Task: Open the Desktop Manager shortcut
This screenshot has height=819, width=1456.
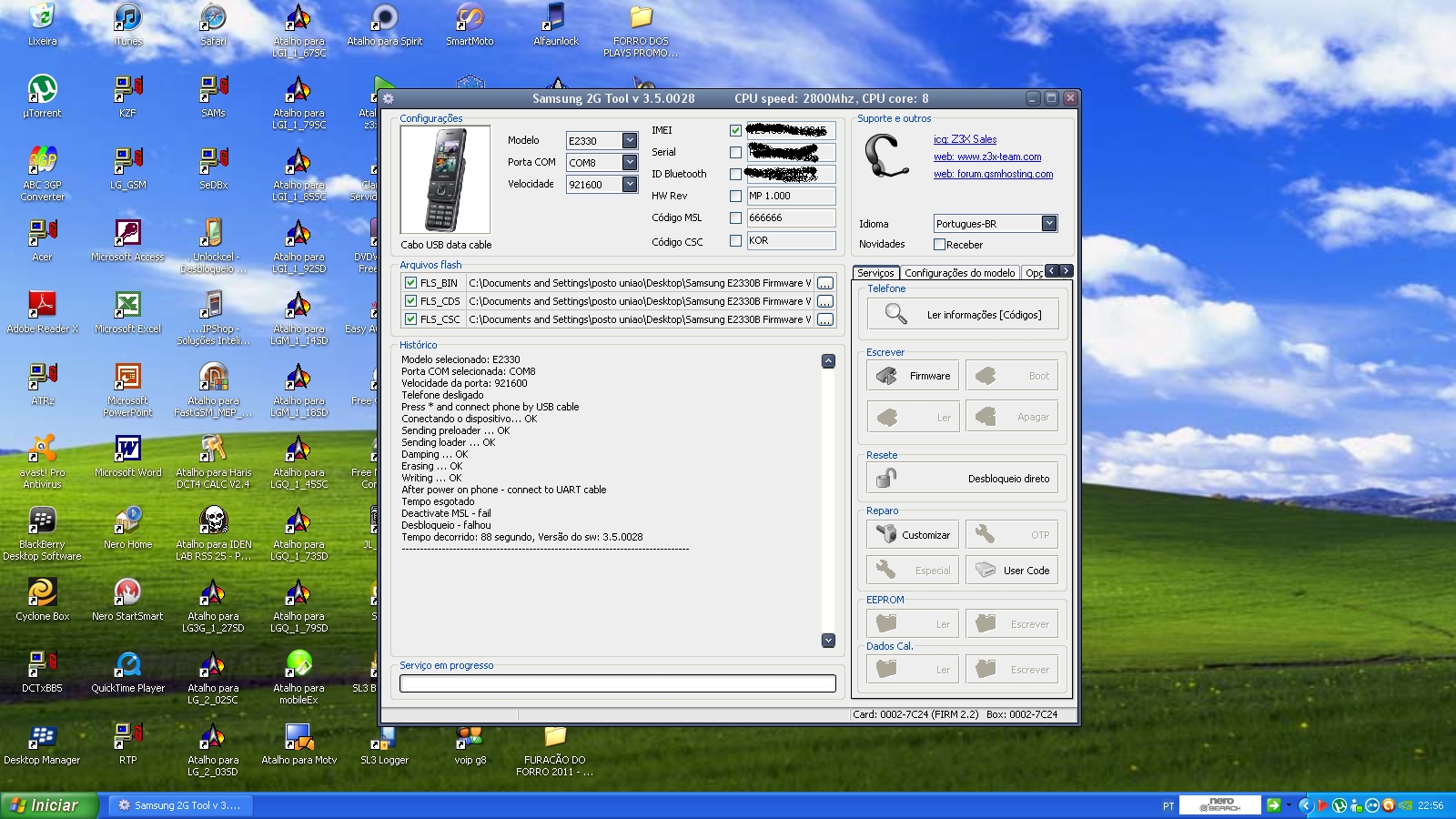Action: click(42, 743)
